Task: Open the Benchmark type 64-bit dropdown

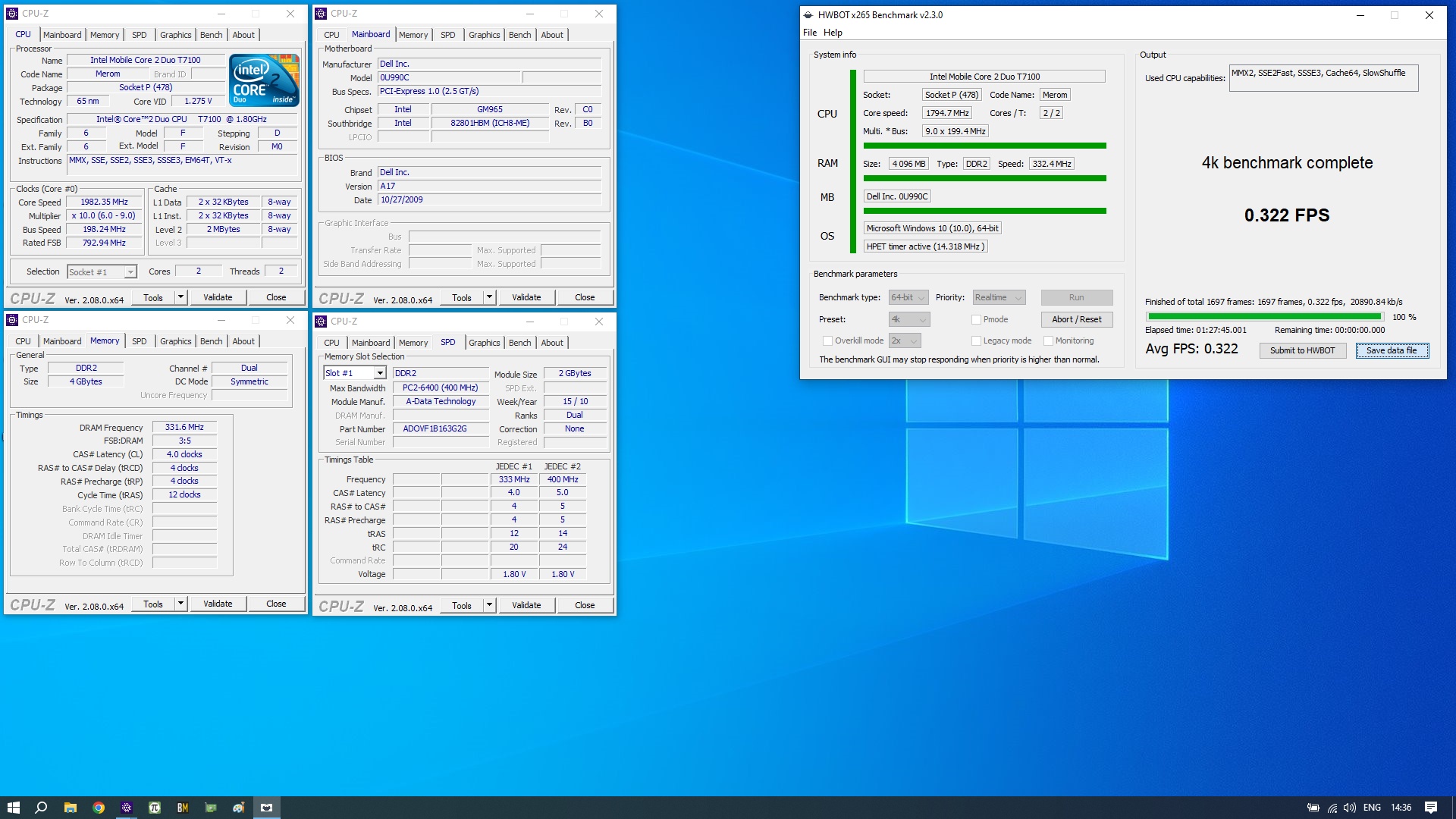Action: [908, 298]
